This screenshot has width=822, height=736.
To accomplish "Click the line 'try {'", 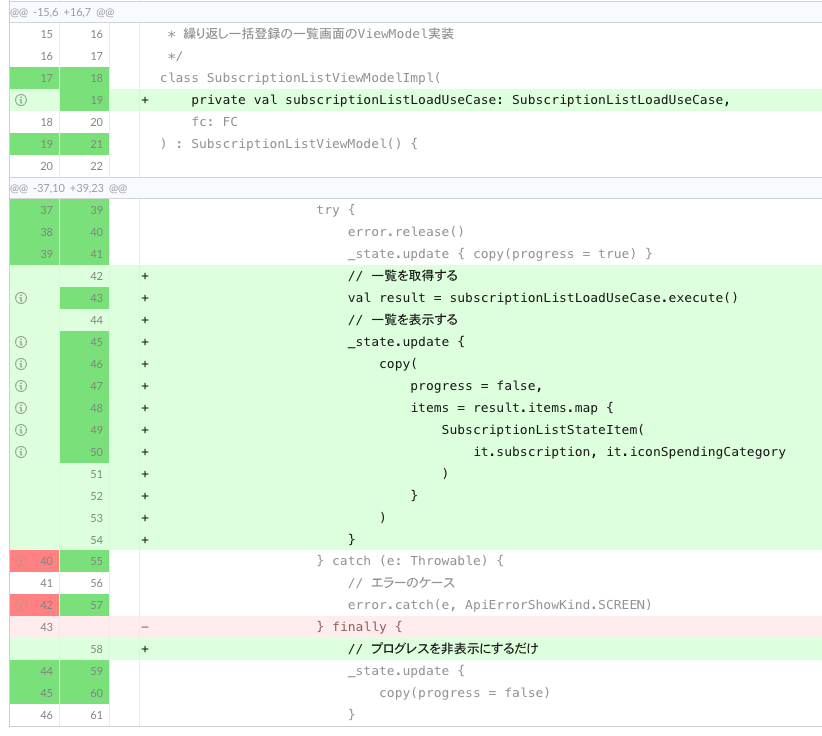I will (336, 210).
